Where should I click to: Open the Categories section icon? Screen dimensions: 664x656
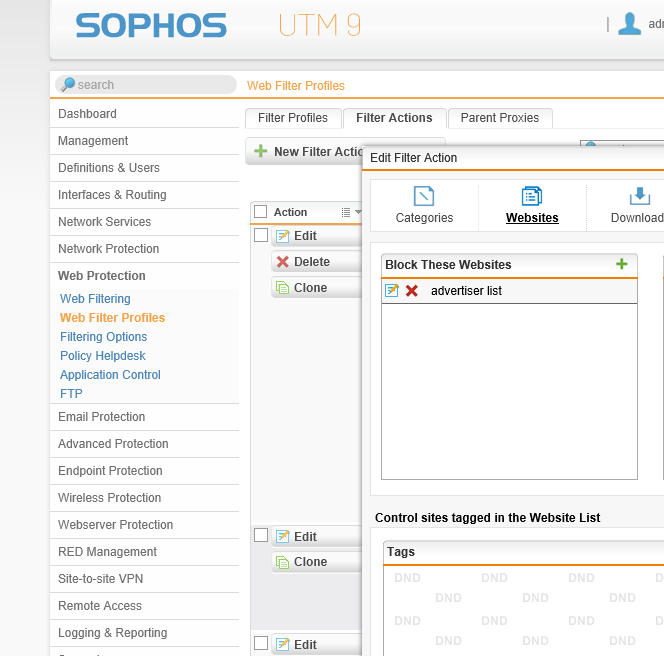coord(424,196)
